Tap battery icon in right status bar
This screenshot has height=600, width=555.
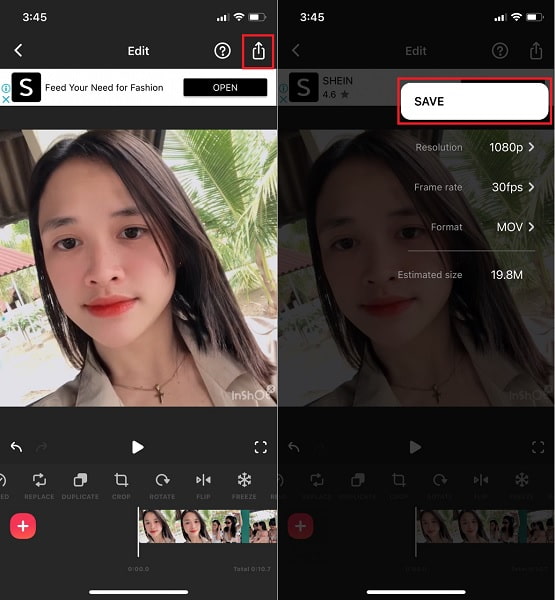[x=535, y=17]
